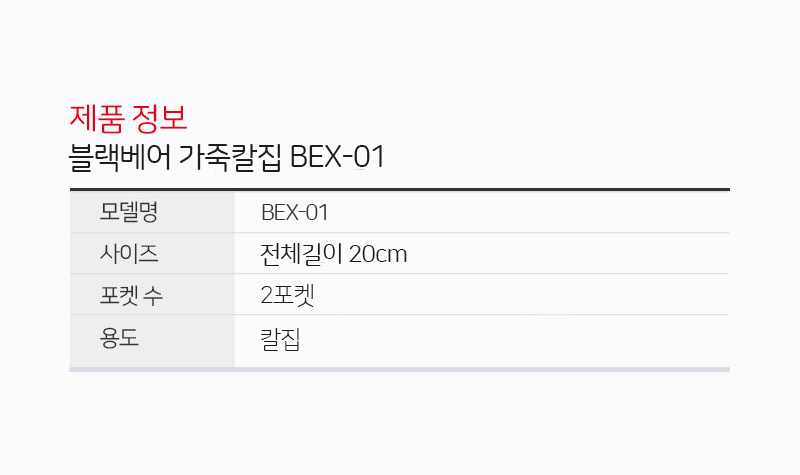
Task: Click the red word 정보 in the heading
Action: pyautogui.click(x=159, y=118)
